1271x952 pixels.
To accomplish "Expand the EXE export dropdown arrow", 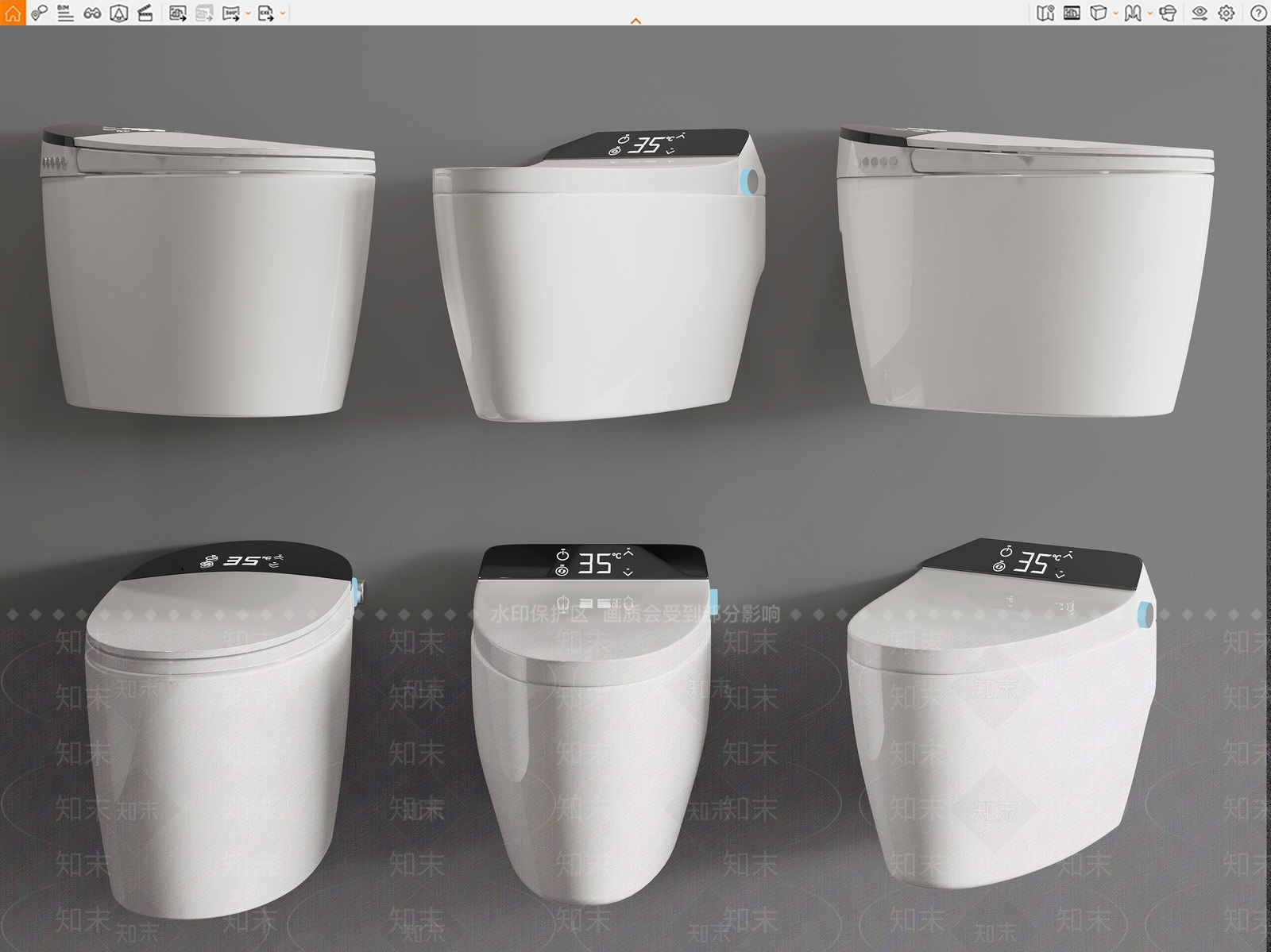I will [x=284, y=13].
